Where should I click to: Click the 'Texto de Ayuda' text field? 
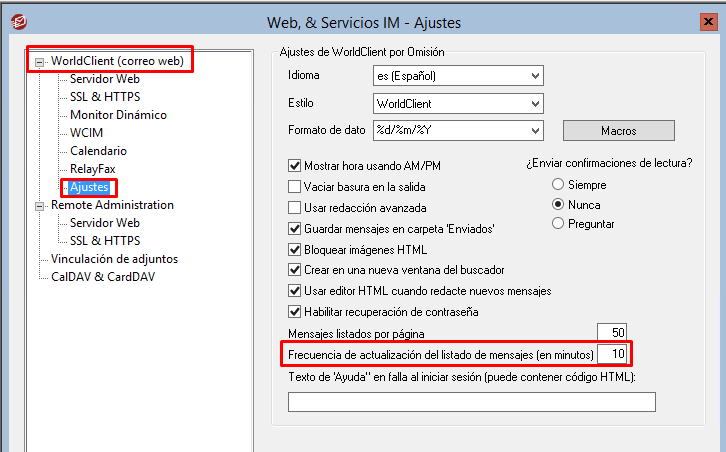click(x=471, y=402)
